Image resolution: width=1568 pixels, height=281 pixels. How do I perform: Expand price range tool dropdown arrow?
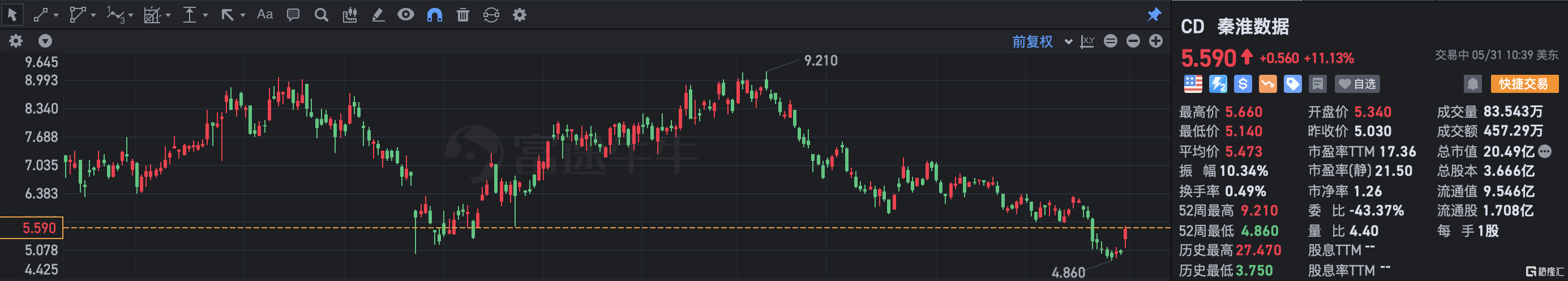205,15
